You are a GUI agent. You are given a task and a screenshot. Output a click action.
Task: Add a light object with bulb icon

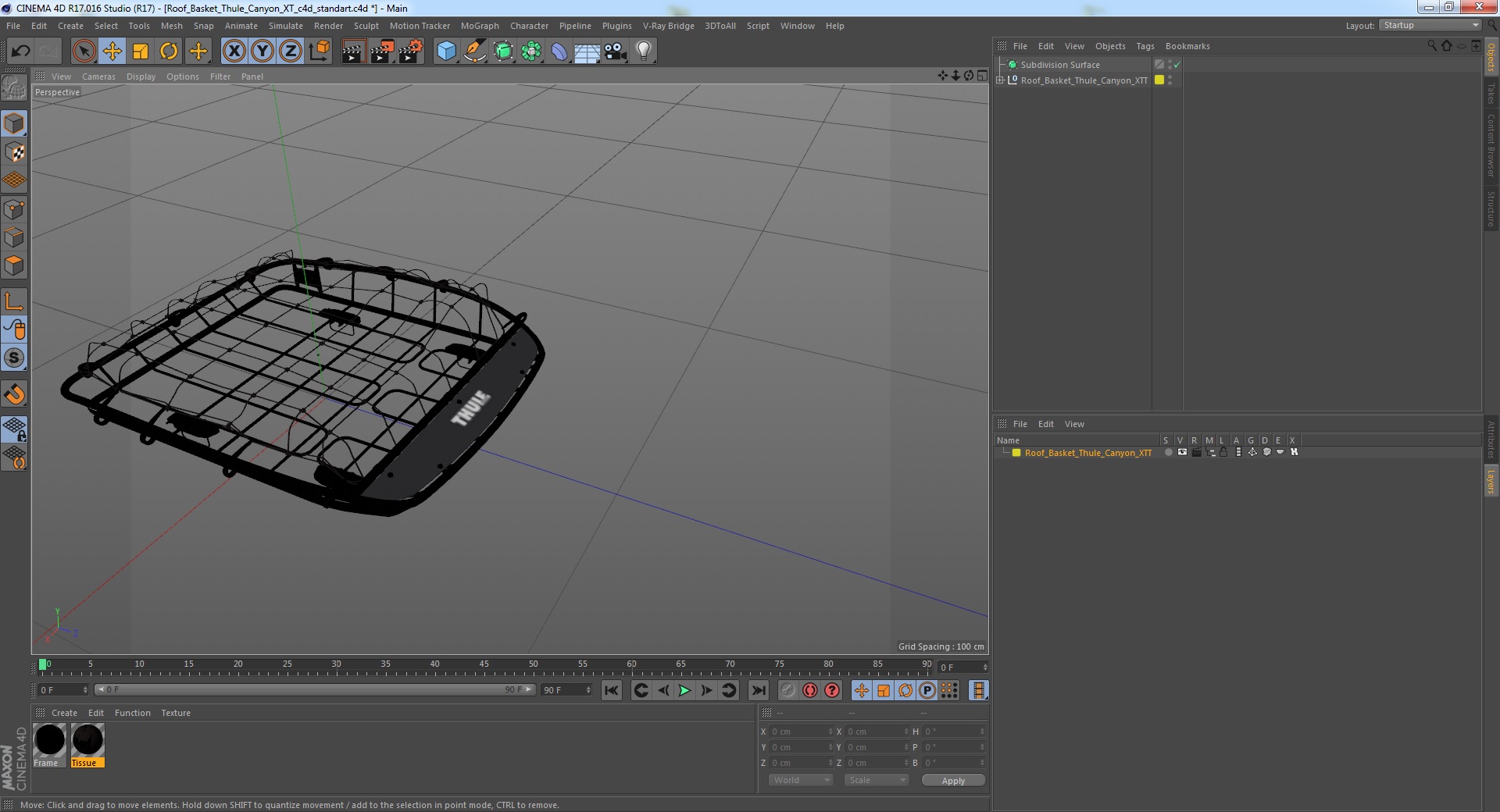coord(643,52)
